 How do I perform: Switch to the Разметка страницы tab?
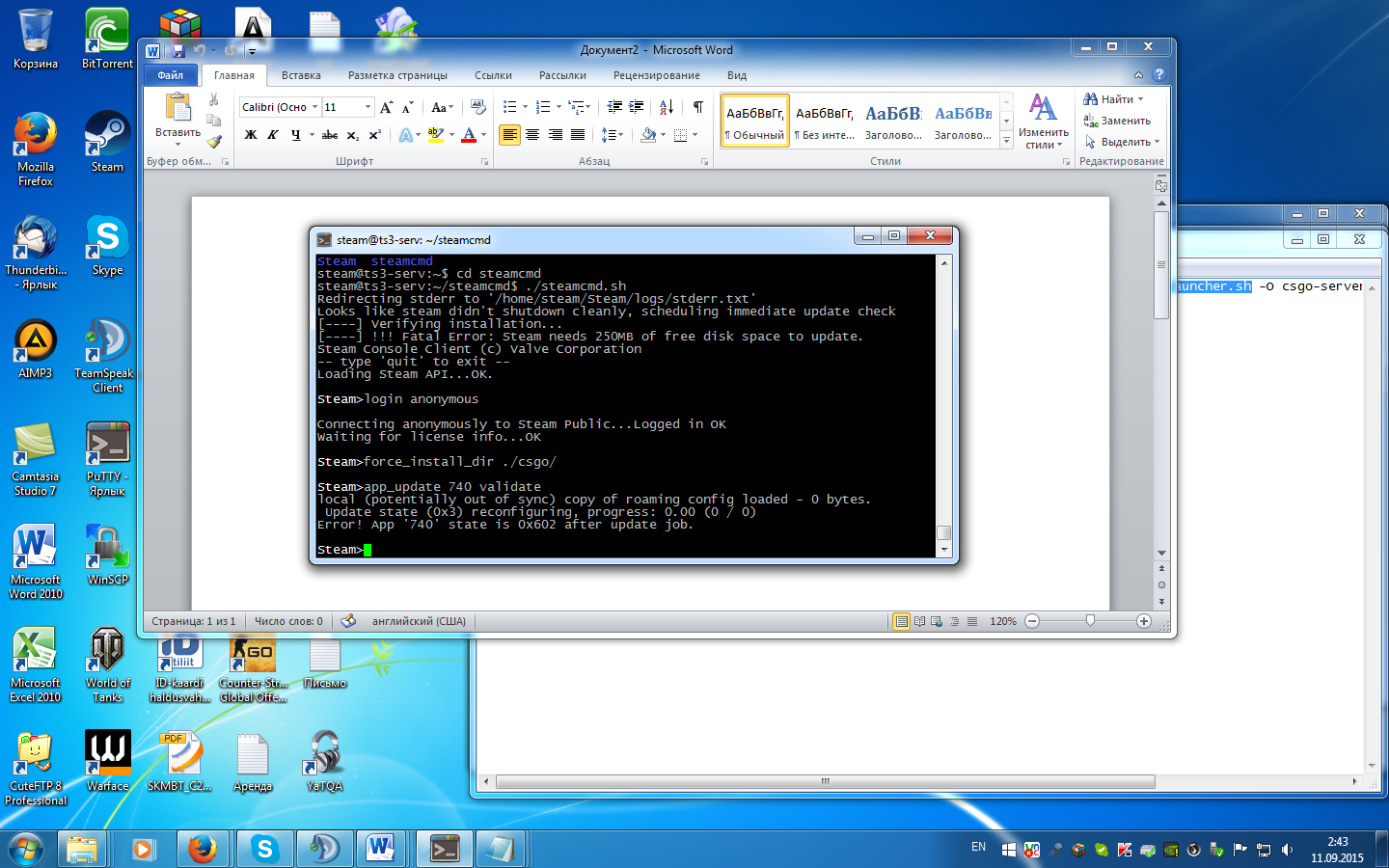point(397,75)
